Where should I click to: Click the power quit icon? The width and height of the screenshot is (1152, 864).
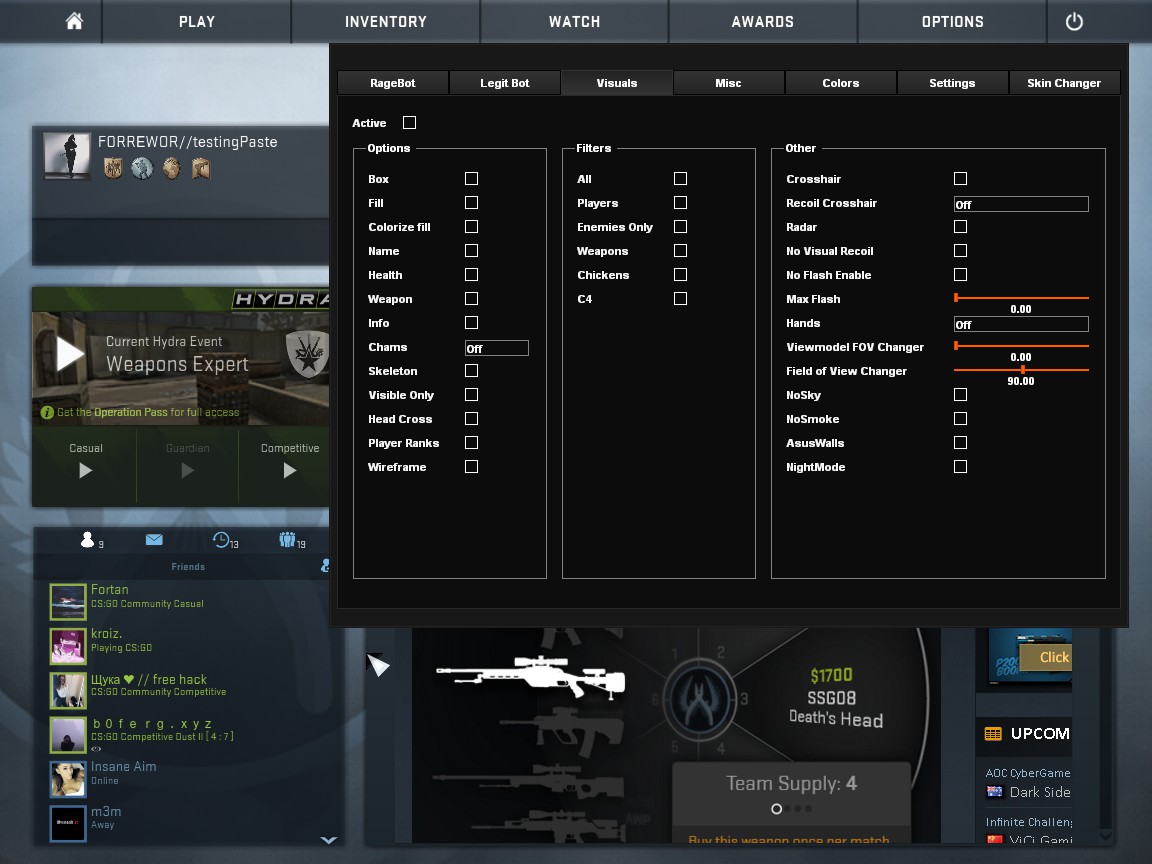pos(1073,21)
